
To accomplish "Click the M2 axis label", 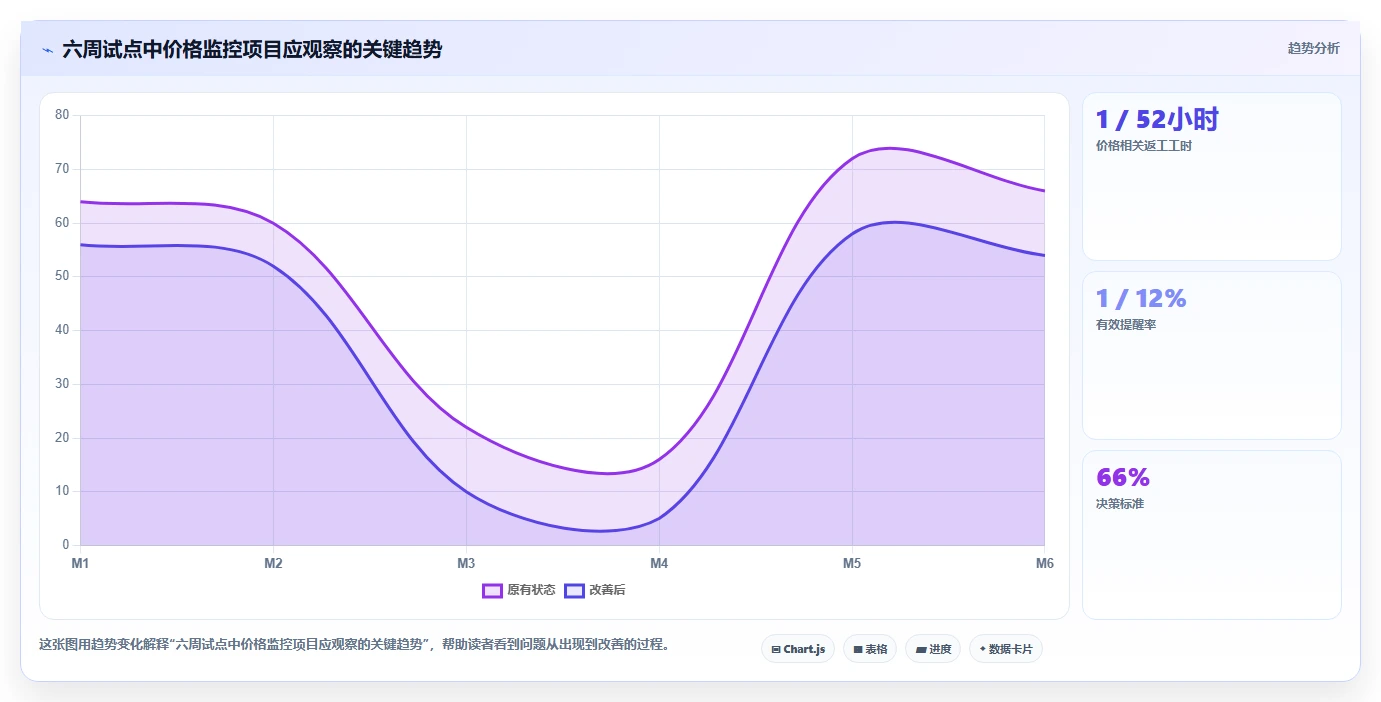I will (273, 563).
